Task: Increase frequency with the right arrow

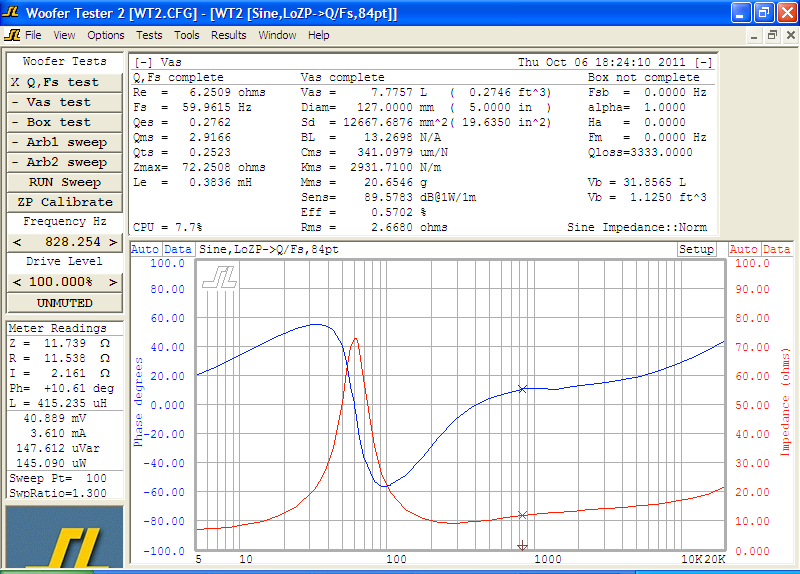Action: 113,242
